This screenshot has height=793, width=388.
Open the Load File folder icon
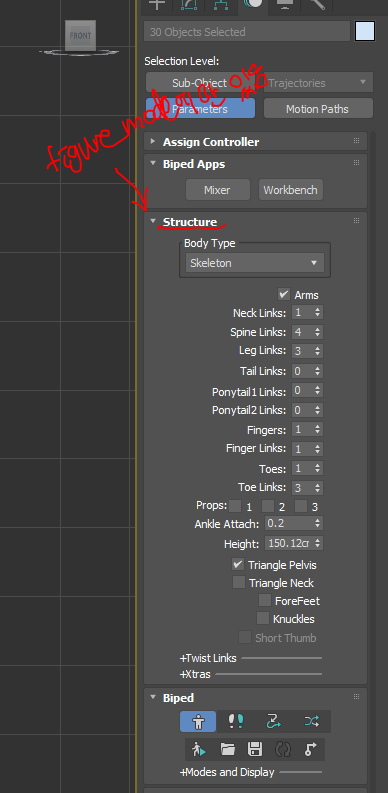pos(228,750)
